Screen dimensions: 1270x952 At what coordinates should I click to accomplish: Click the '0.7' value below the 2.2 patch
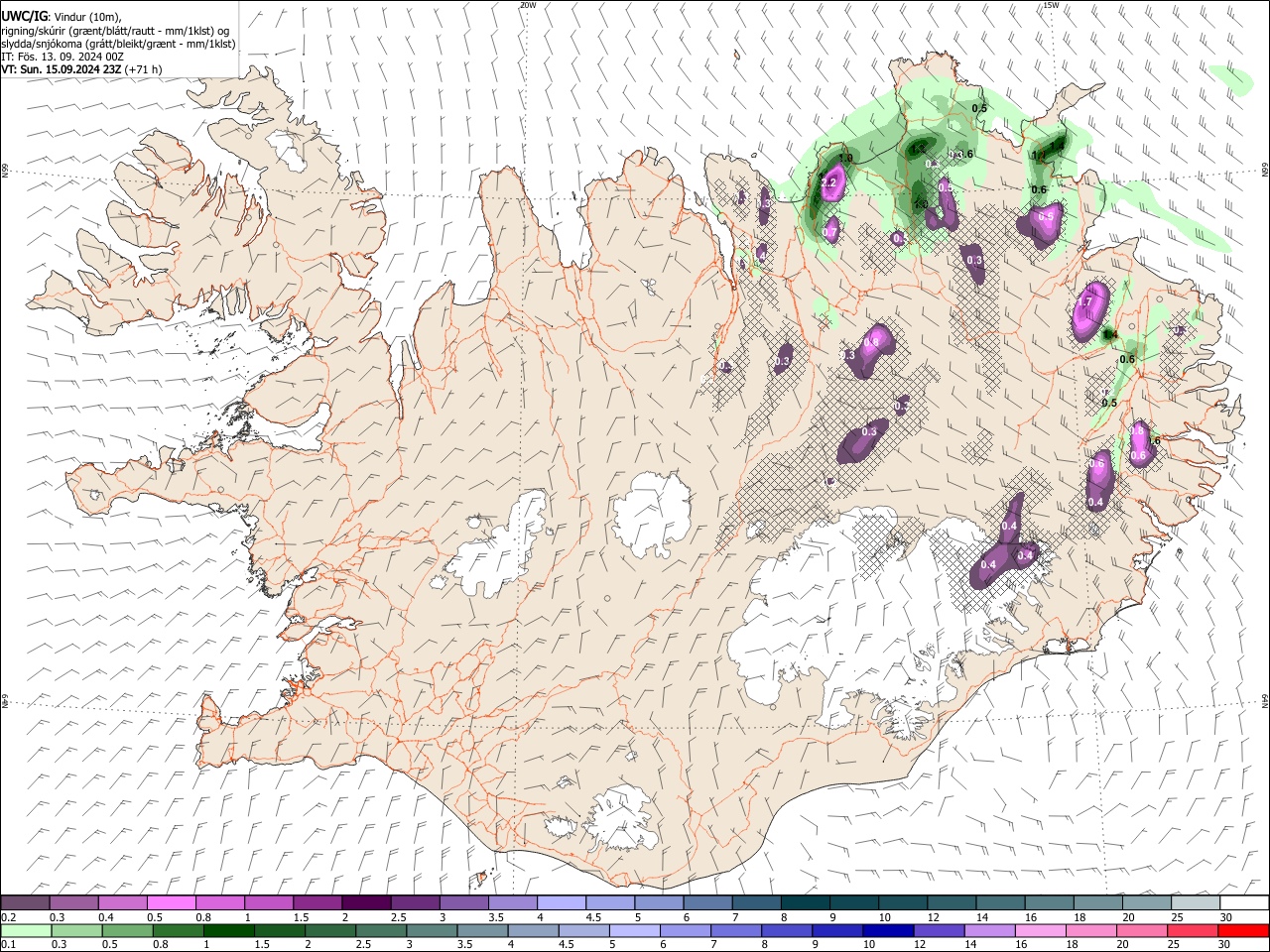point(831,232)
